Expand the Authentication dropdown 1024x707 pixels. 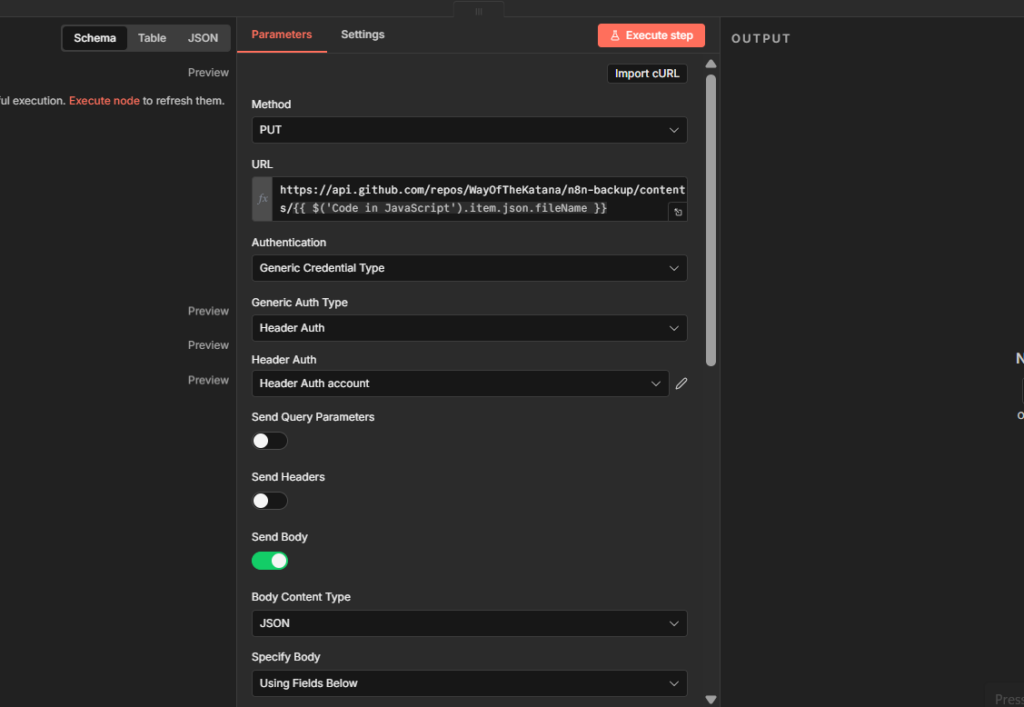(x=468, y=268)
